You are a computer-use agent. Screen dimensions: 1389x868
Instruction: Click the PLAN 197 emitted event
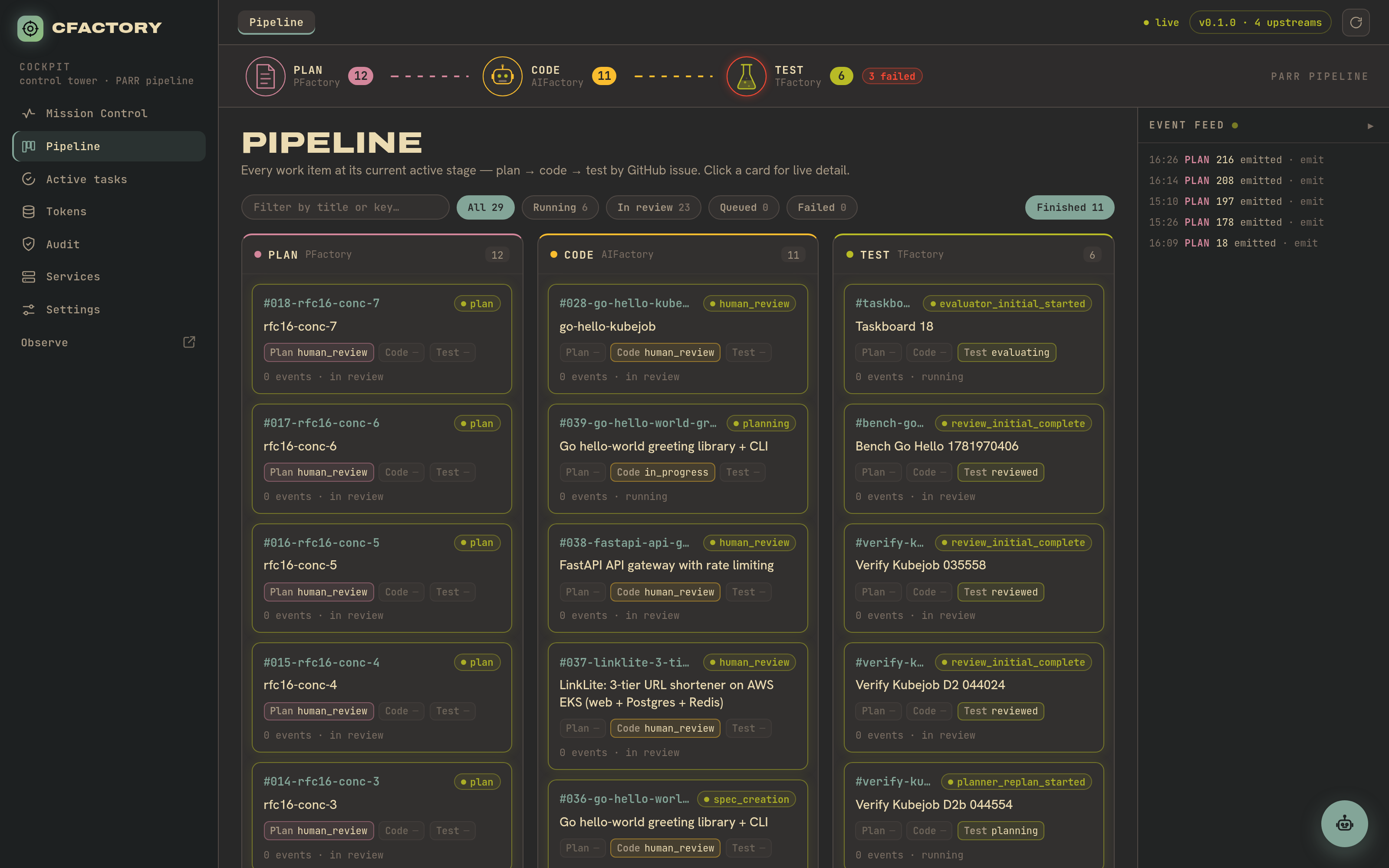pyautogui.click(x=1236, y=201)
